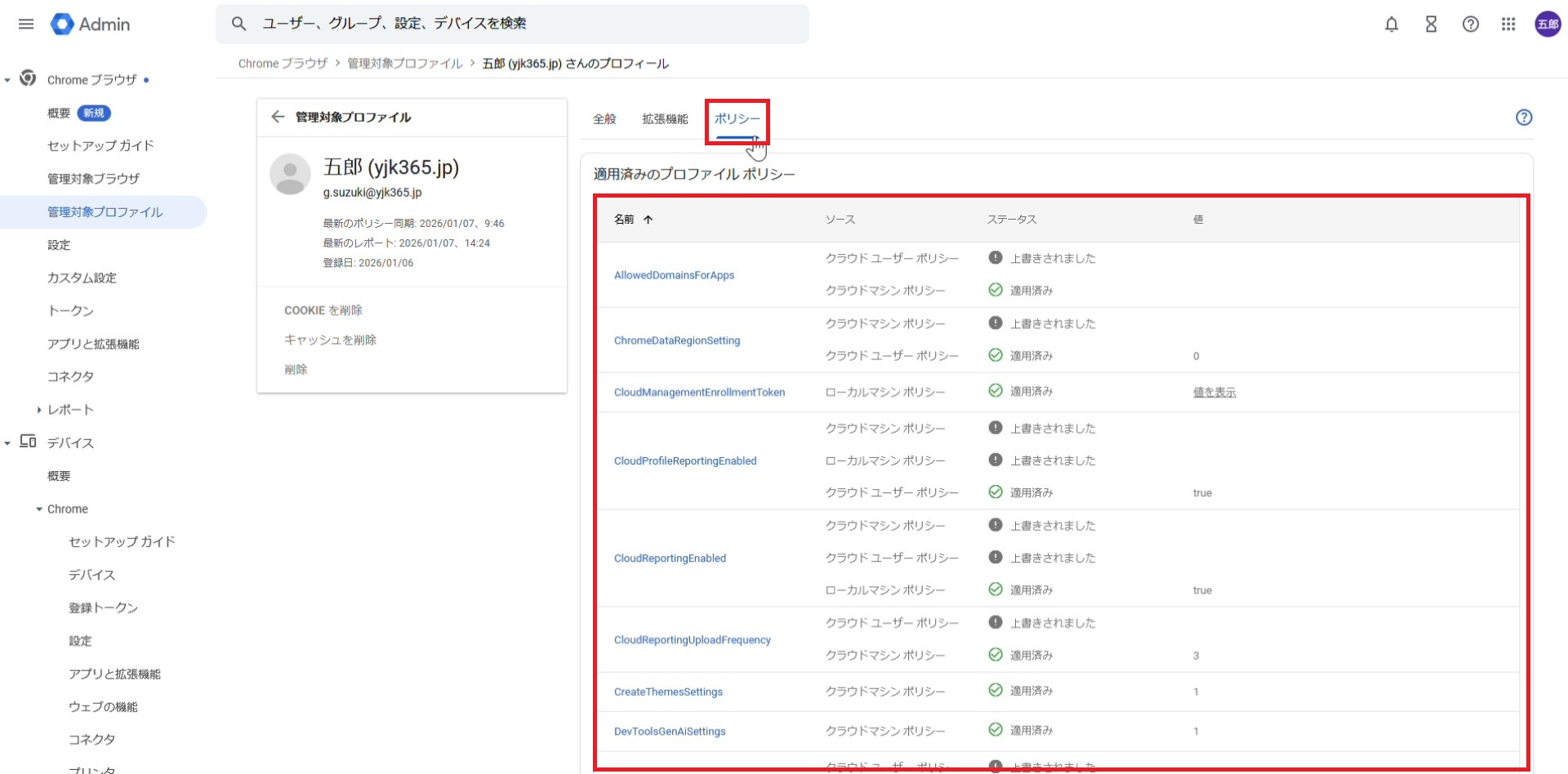Screen dimensions: 1568x774
Task: Open the top bar help icon
Action: [x=1470, y=24]
